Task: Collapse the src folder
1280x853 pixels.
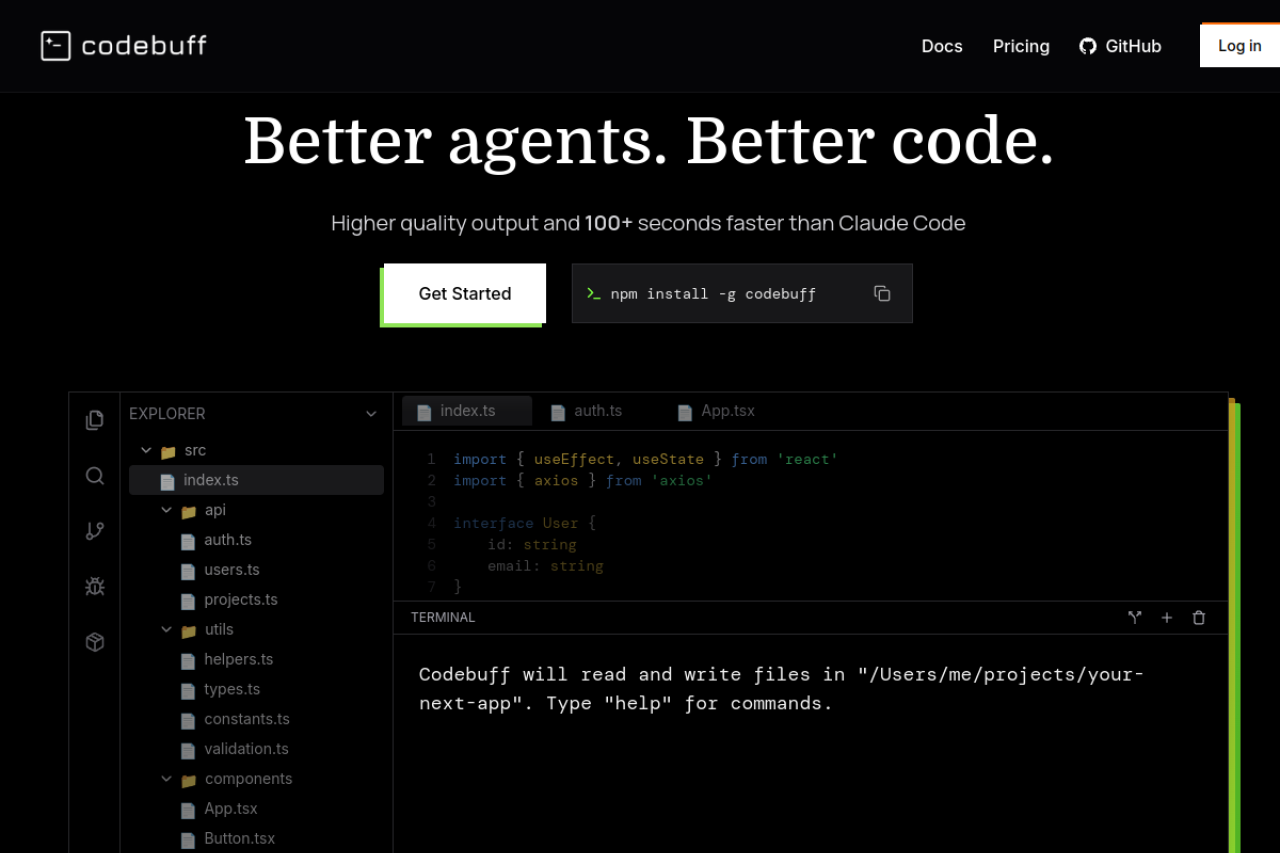Action: 146,451
